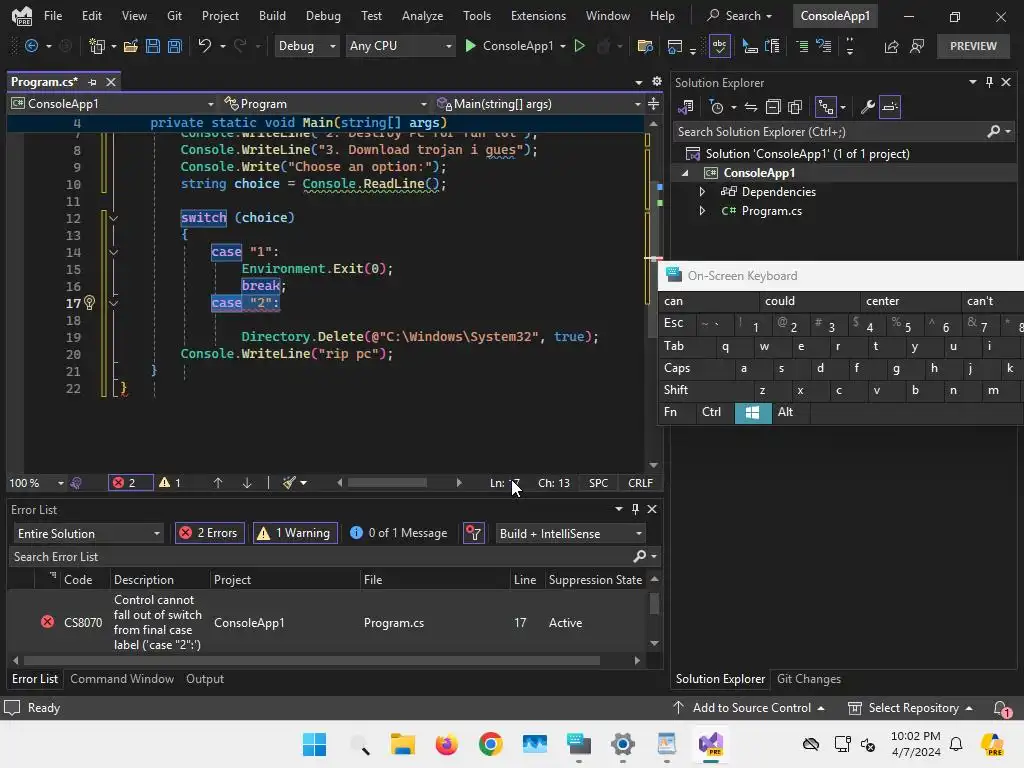
Task: Click the horizontal scrollbar in the code editor
Action: click(387, 483)
